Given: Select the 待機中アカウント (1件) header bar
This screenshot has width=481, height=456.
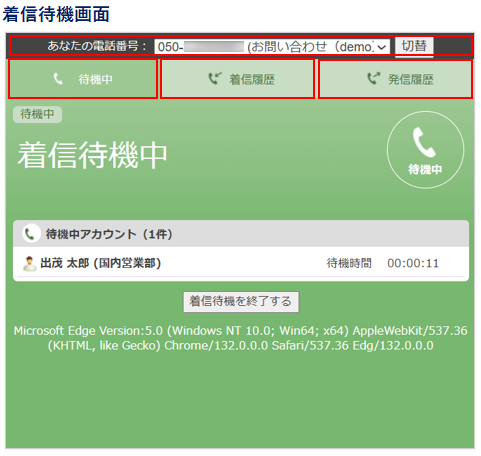Looking at the screenshot, I should click(241, 234).
